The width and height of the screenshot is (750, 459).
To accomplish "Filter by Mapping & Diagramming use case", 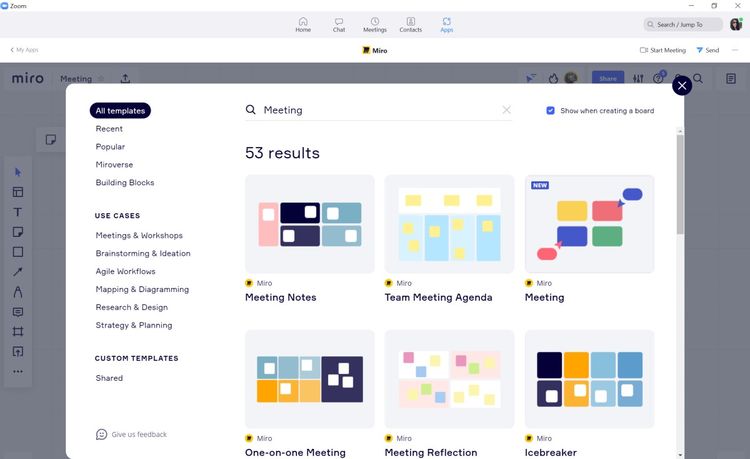I will click(x=142, y=289).
